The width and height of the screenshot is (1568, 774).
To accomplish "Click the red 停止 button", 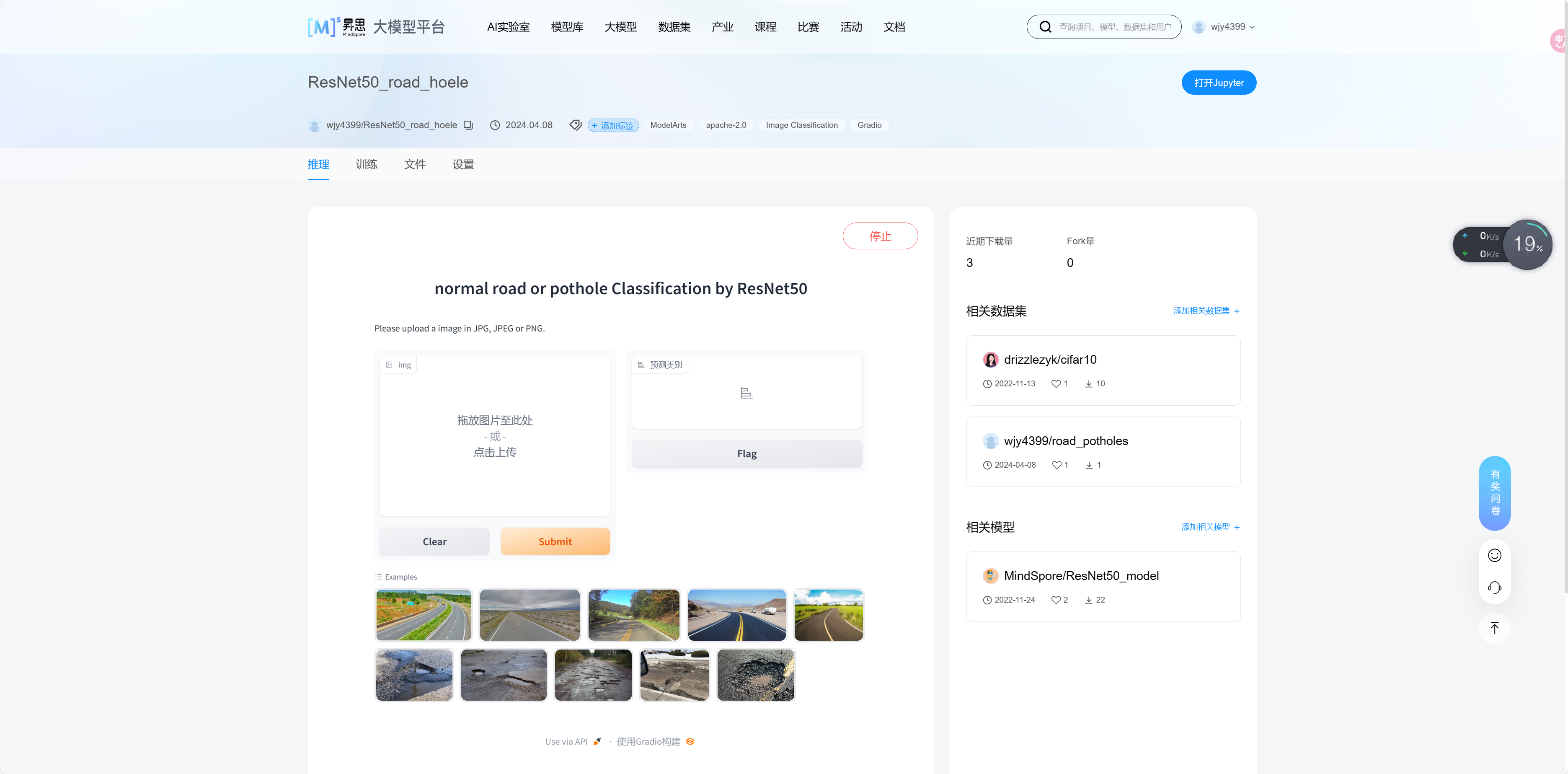I will (x=880, y=236).
